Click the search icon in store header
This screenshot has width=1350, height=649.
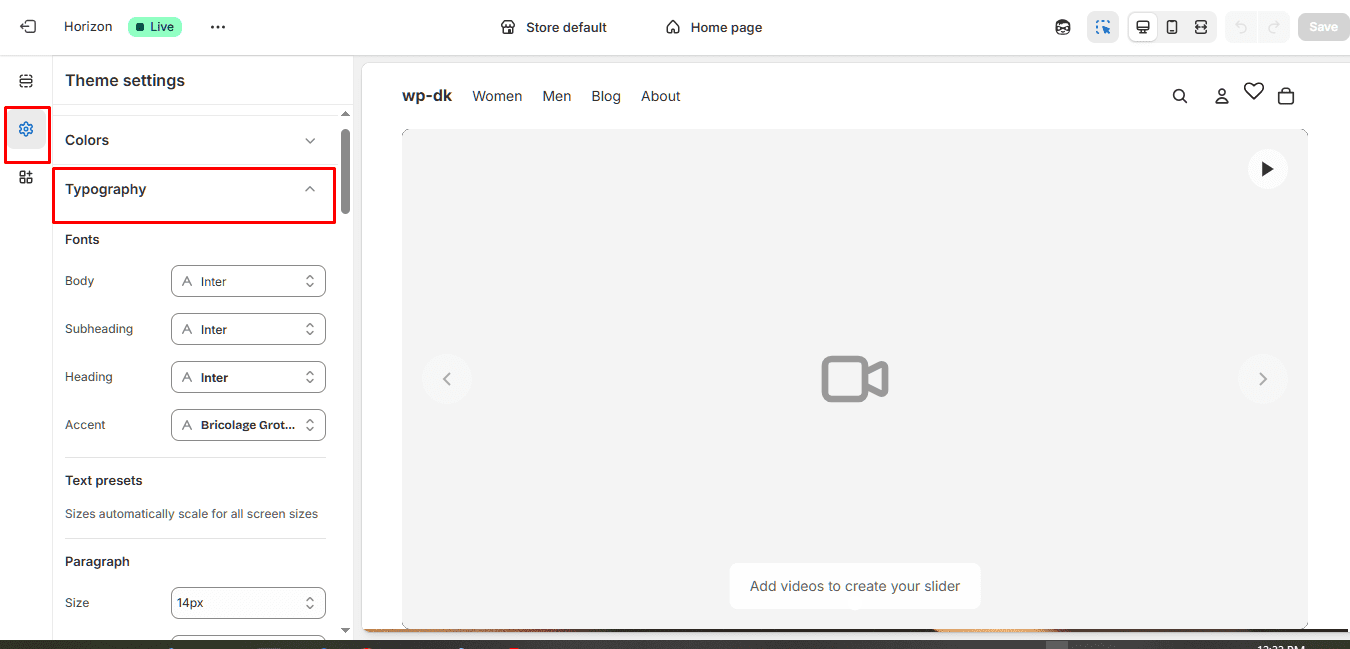1180,96
